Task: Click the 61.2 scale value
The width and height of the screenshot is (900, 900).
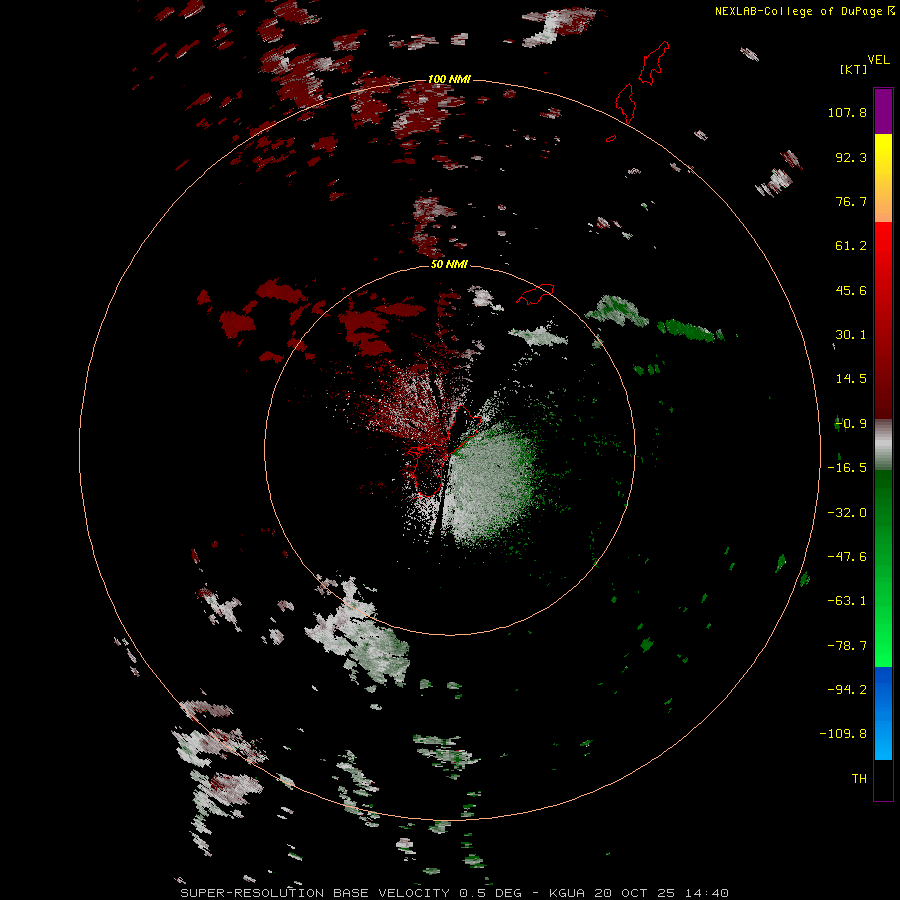Action: pos(851,246)
